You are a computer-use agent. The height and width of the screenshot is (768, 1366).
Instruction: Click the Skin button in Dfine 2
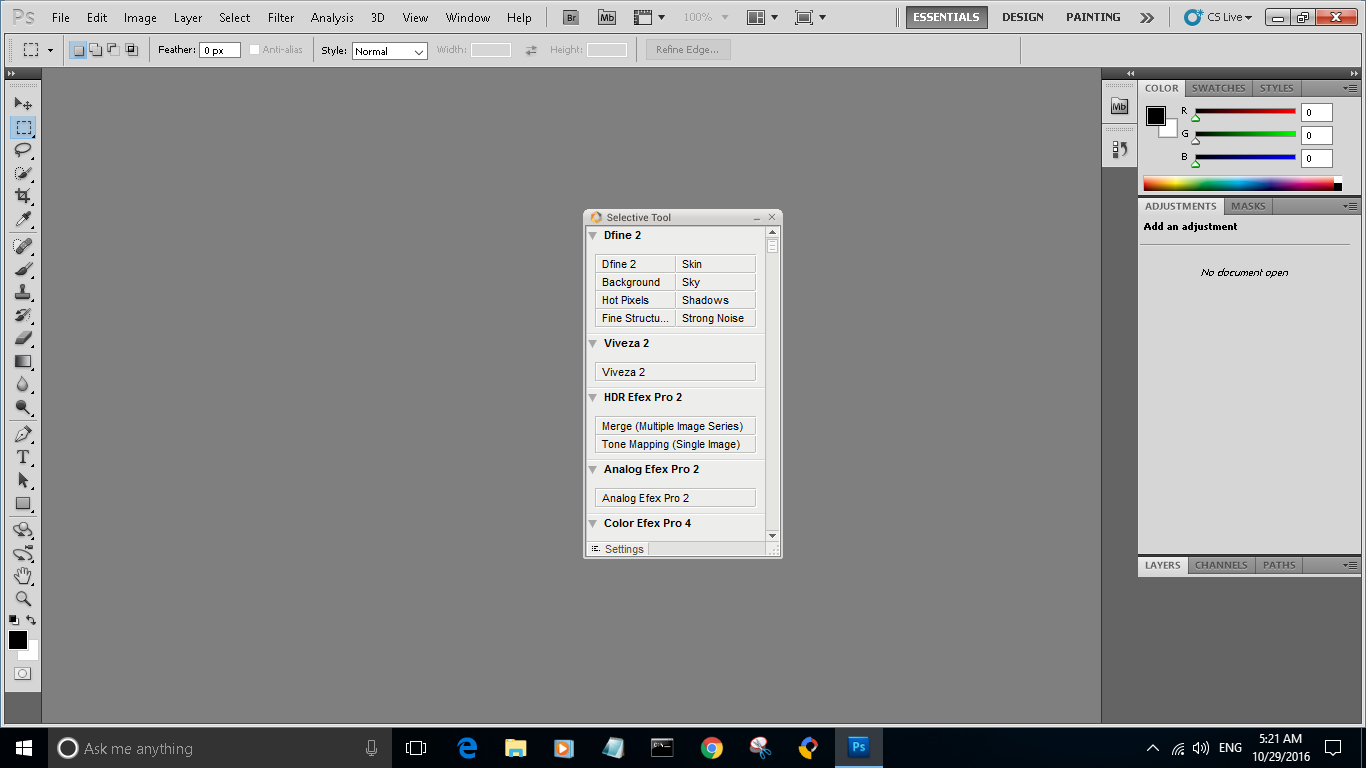715,264
